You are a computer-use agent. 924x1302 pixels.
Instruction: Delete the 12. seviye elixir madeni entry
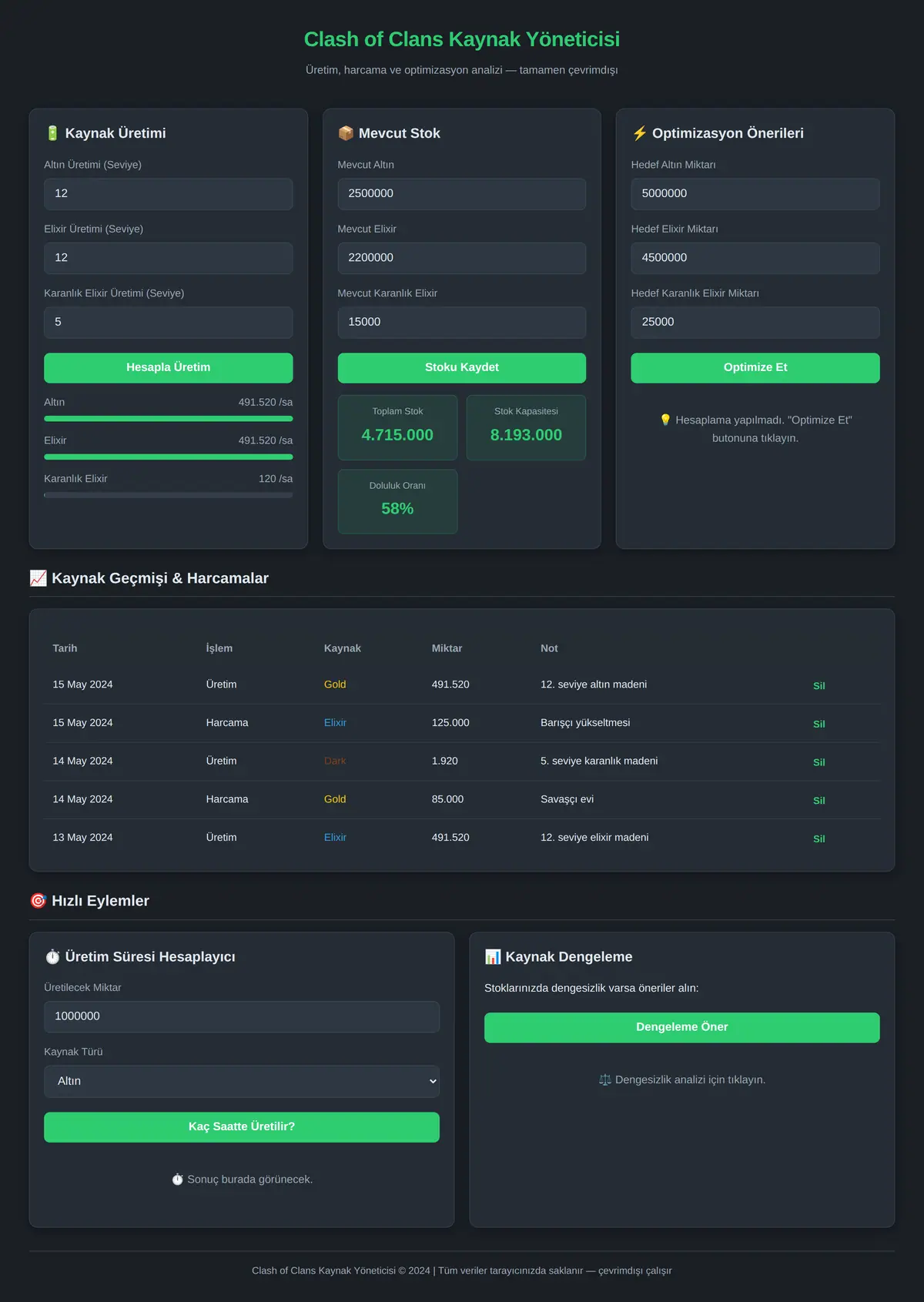click(x=819, y=839)
